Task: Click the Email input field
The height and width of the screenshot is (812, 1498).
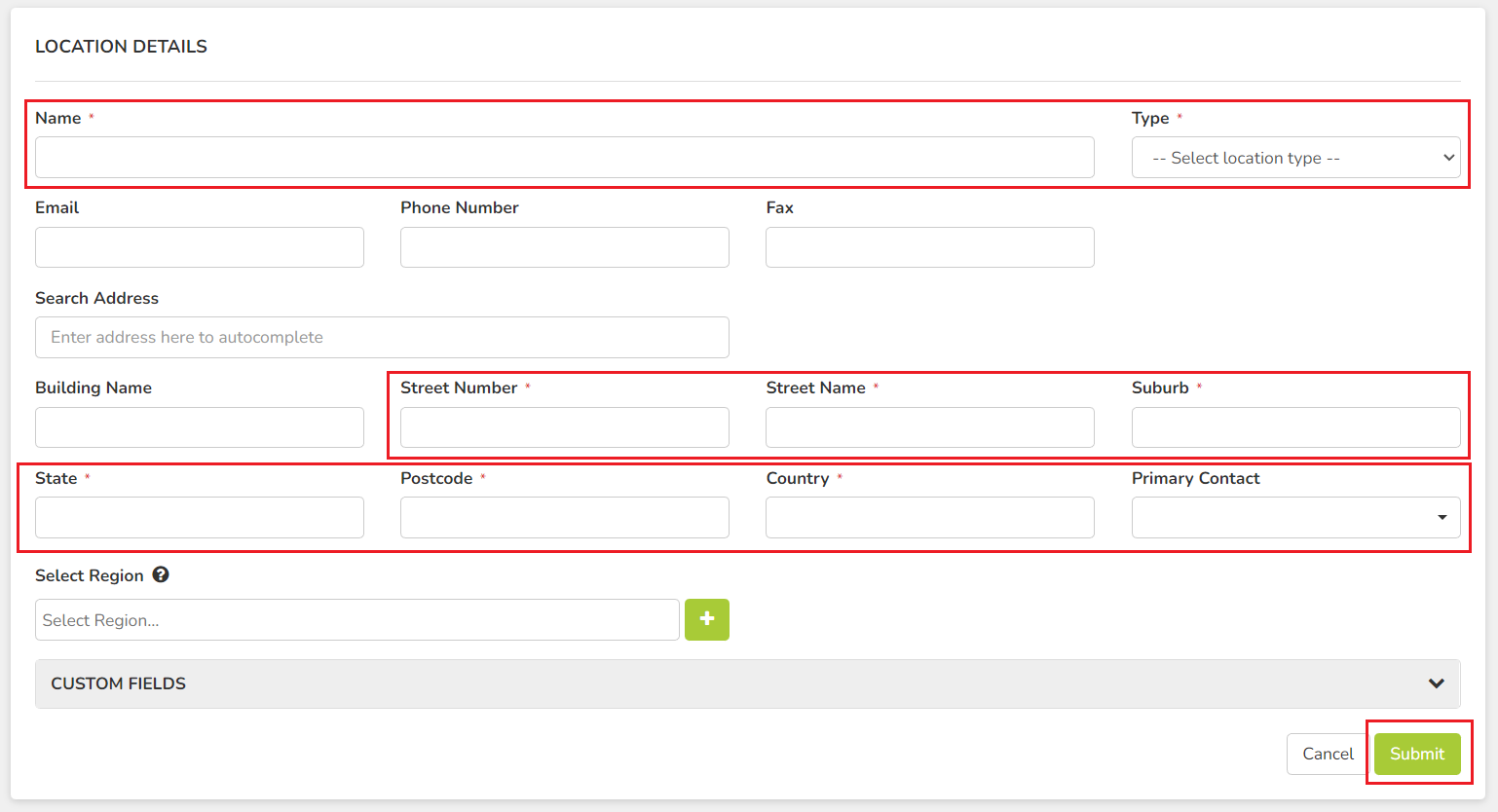Action: coord(200,247)
